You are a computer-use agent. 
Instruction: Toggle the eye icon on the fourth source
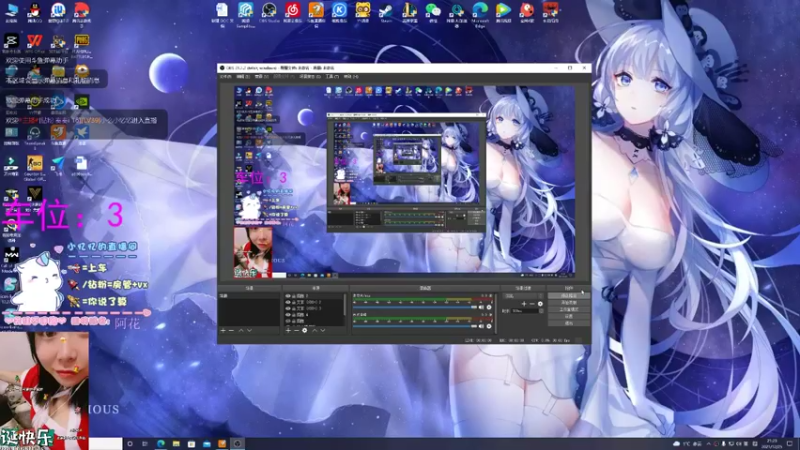point(287,314)
